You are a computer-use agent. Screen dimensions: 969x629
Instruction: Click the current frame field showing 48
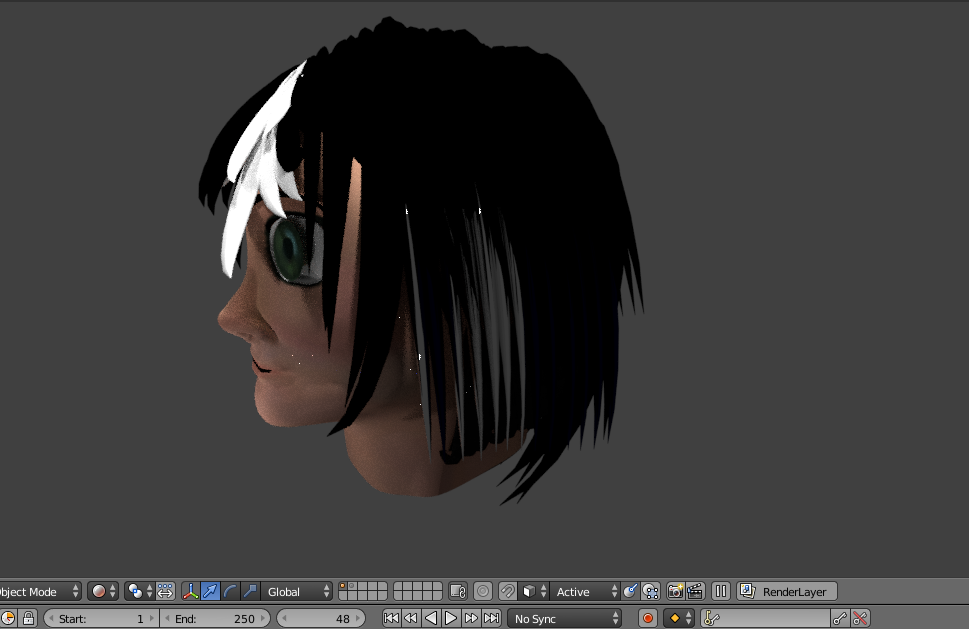click(321, 618)
